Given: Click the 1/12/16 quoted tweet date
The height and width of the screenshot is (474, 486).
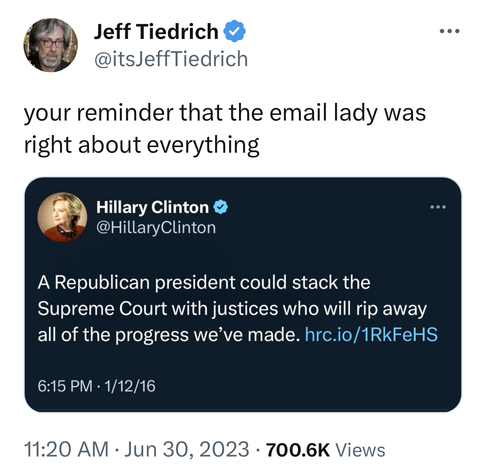Looking at the screenshot, I should (130, 386).
